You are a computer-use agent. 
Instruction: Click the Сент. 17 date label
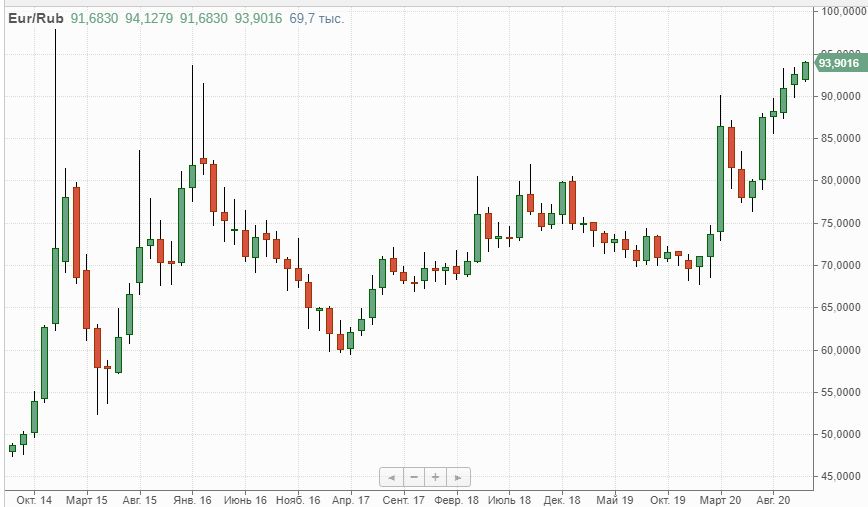[x=404, y=500]
